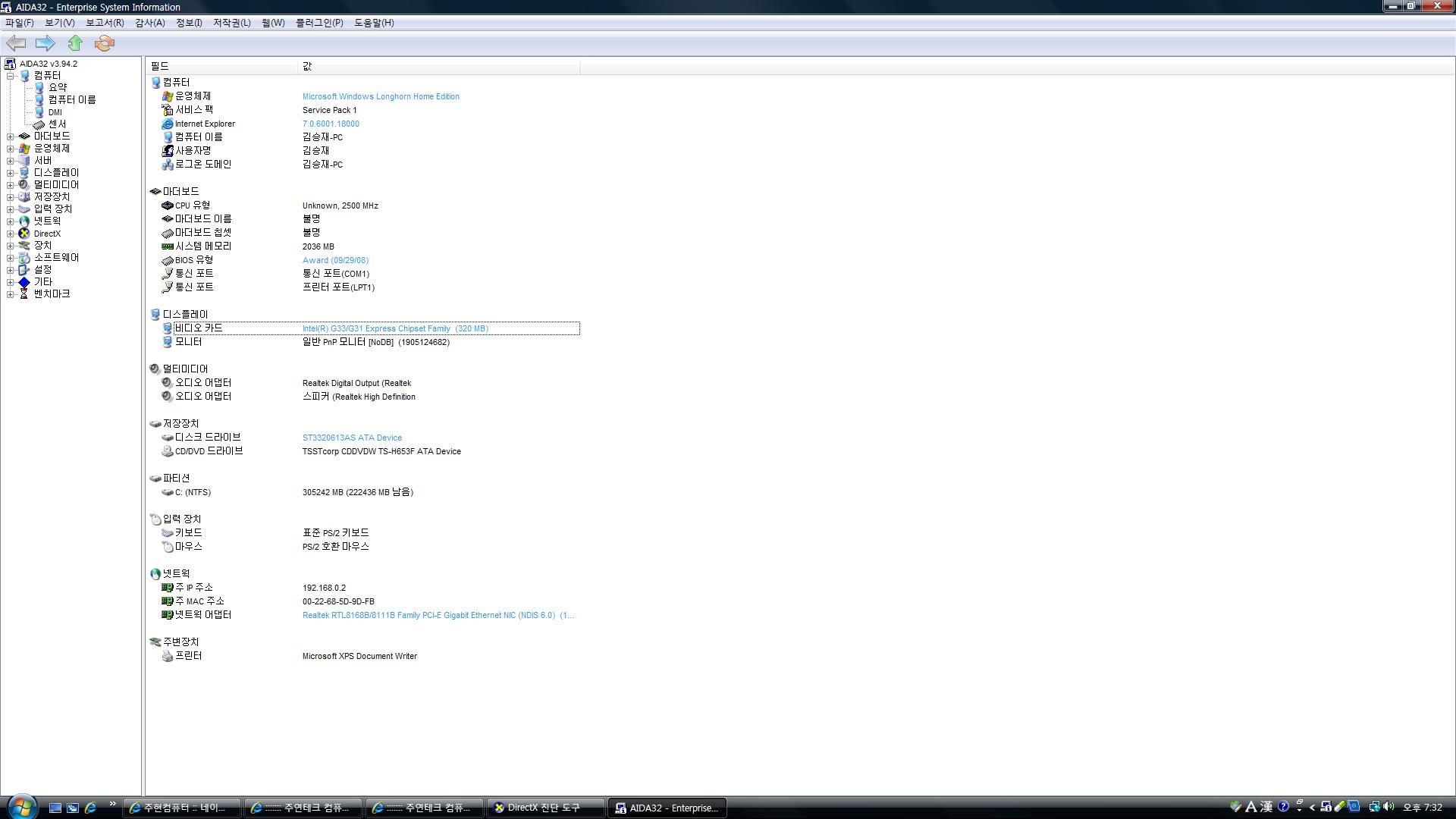Select the 시스템 메모리 row icon
Screen dimensions: 1456x819
(x=168, y=246)
